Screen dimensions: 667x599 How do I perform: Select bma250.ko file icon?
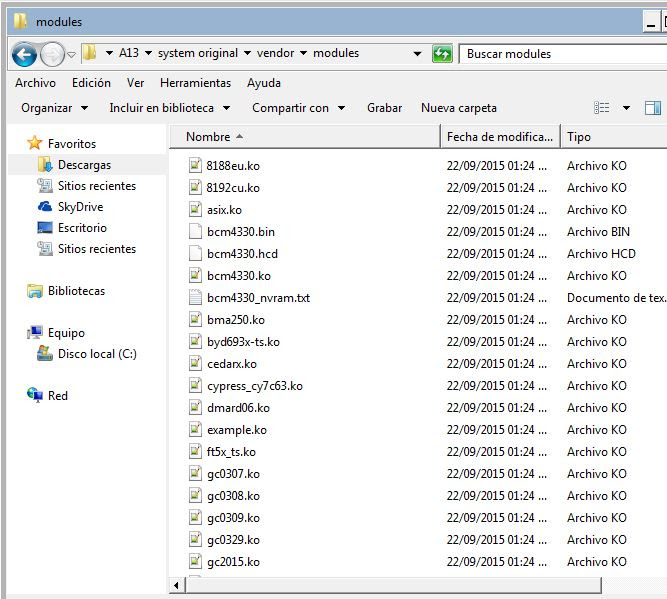coord(195,319)
